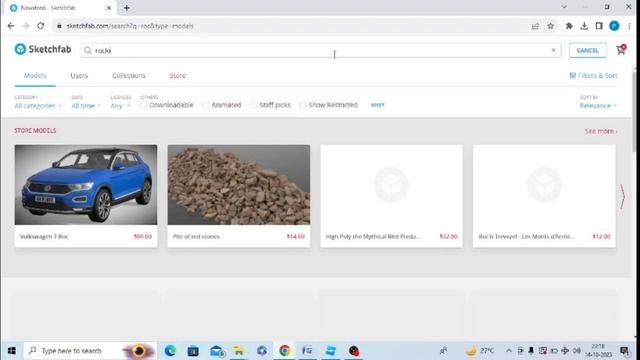Viewport: 640px width, 360px height.
Task: Reload the Sketchfab page
Action: tap(40, 26)
